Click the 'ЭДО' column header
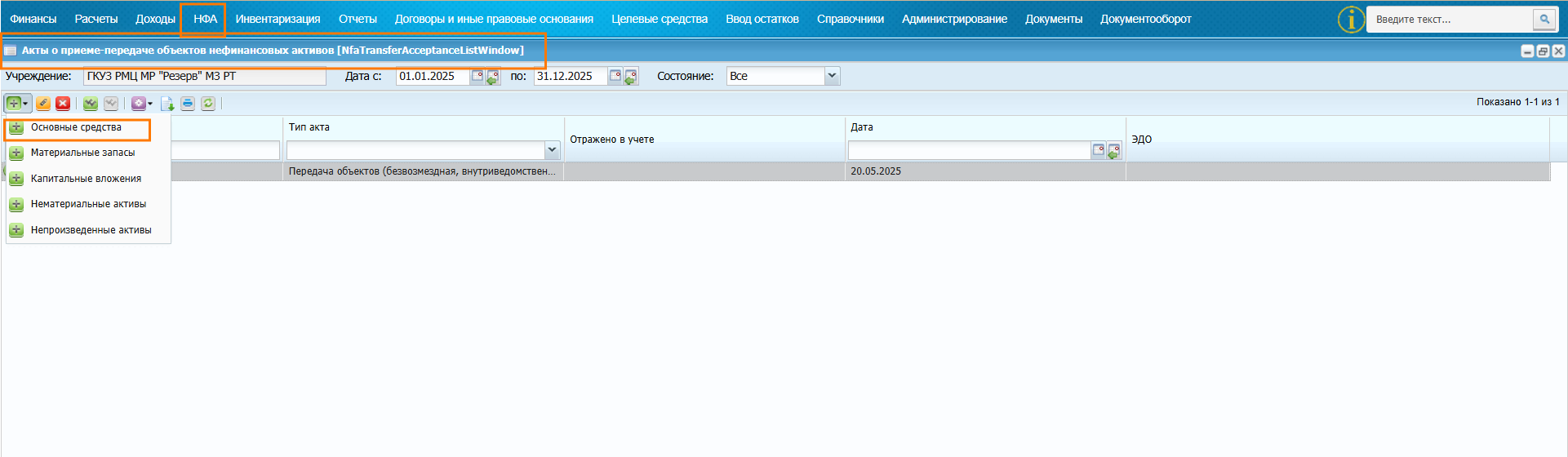1568x457 pixels. [x=1142, y=140]
